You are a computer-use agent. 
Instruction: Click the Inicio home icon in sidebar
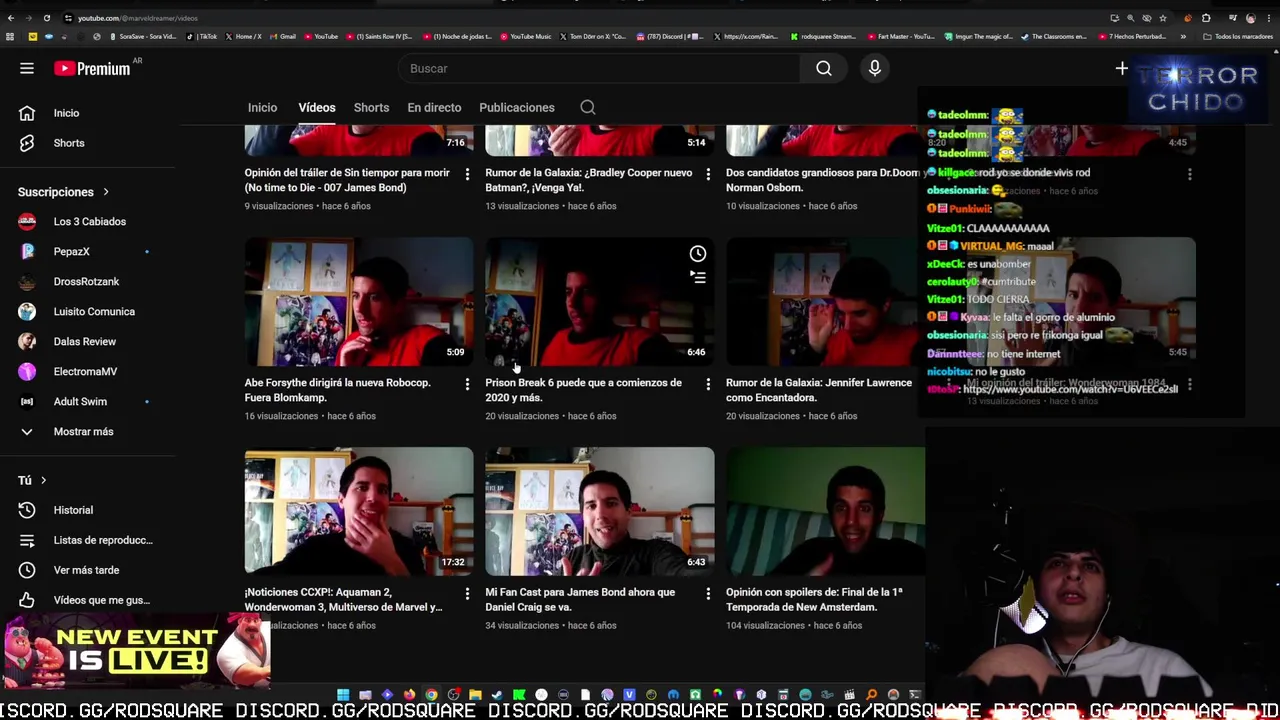[x=27, y=113]
